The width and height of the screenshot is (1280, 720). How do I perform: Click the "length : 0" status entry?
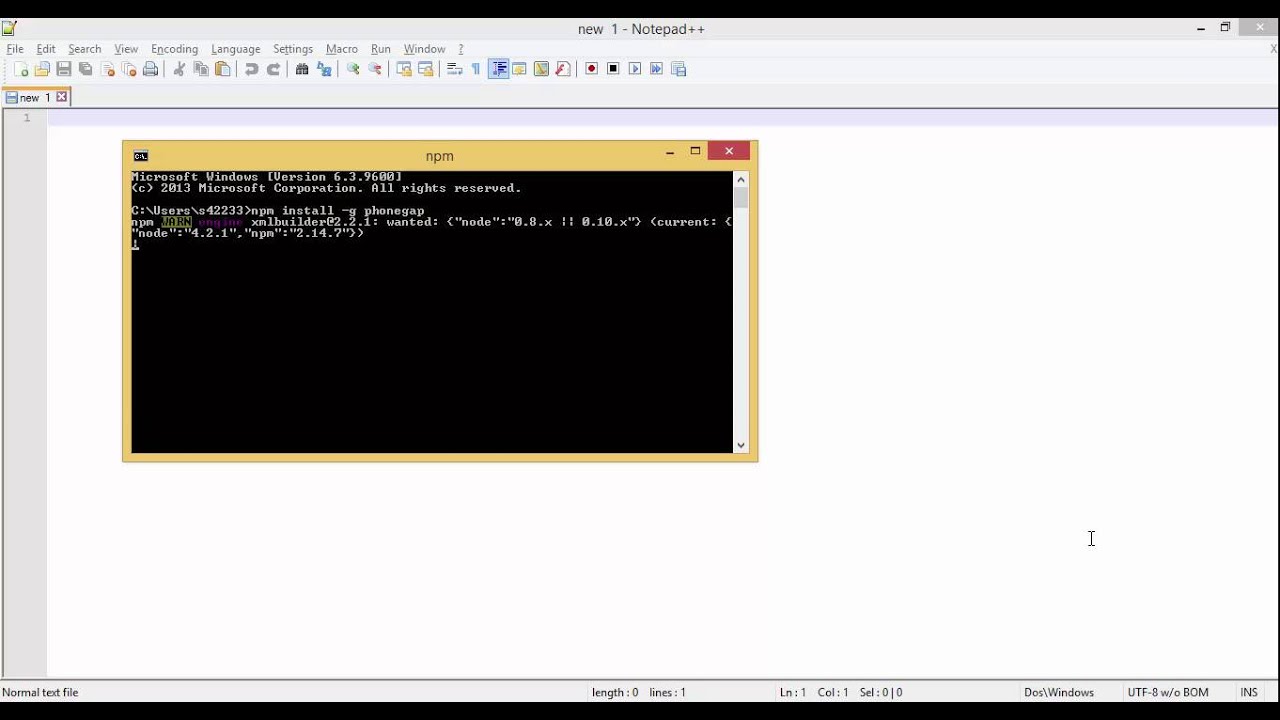pyautogui.click(x=615, y=692)
